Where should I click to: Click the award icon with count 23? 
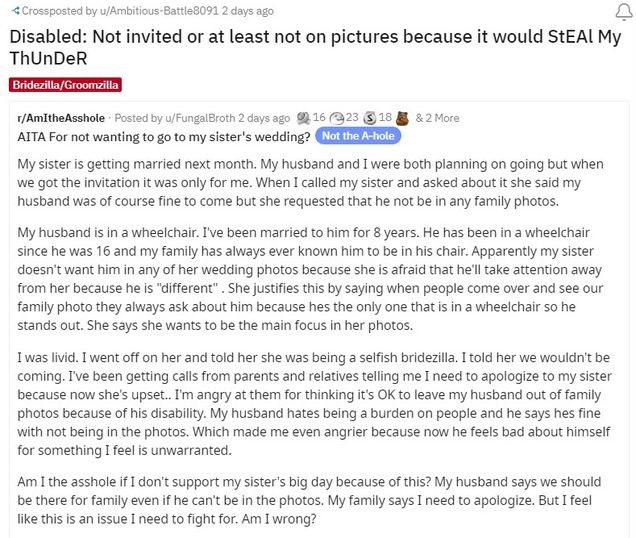[x=336, y=118]
